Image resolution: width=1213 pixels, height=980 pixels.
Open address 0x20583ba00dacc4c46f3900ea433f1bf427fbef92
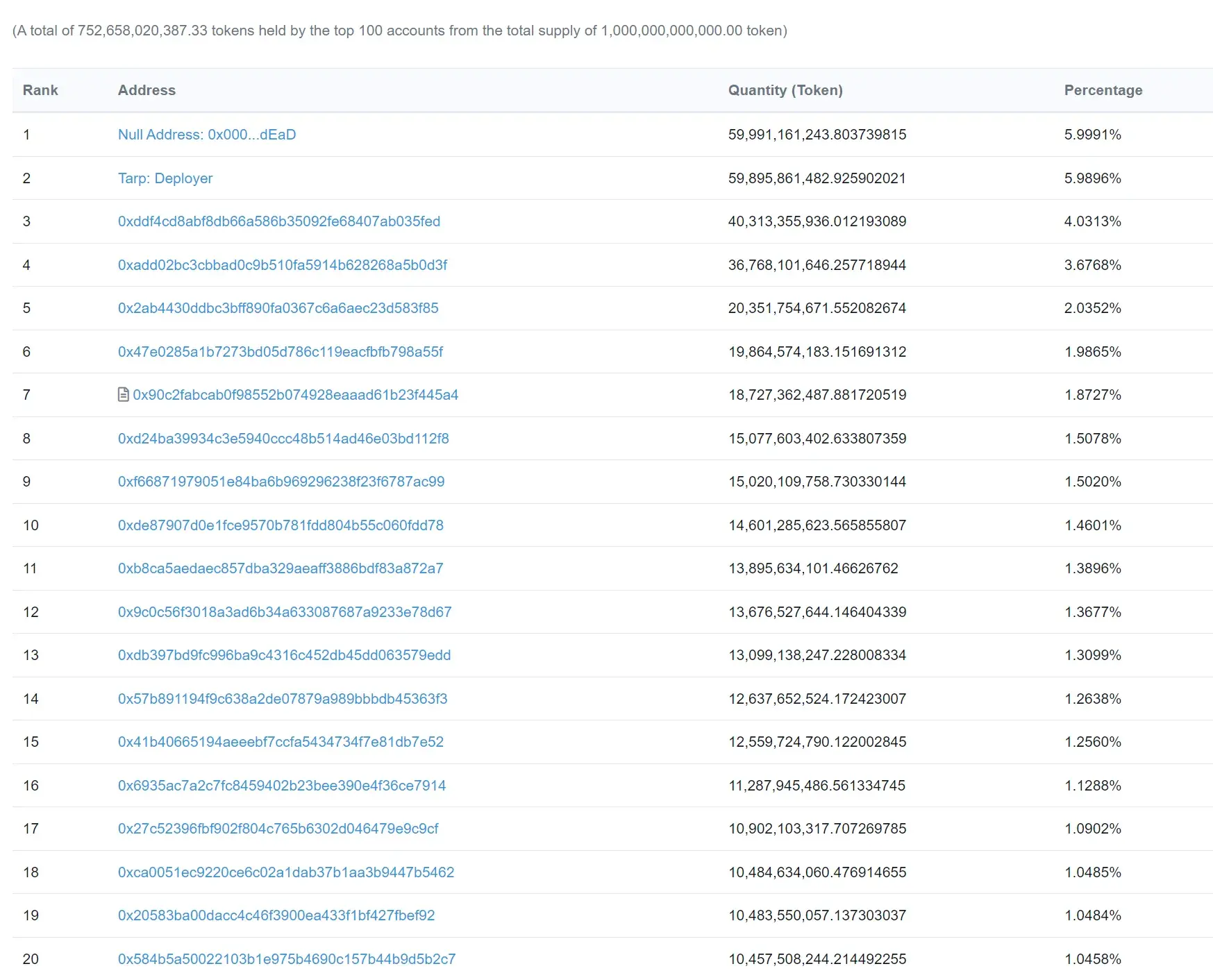pyautogui.click(x=276, y=915)
